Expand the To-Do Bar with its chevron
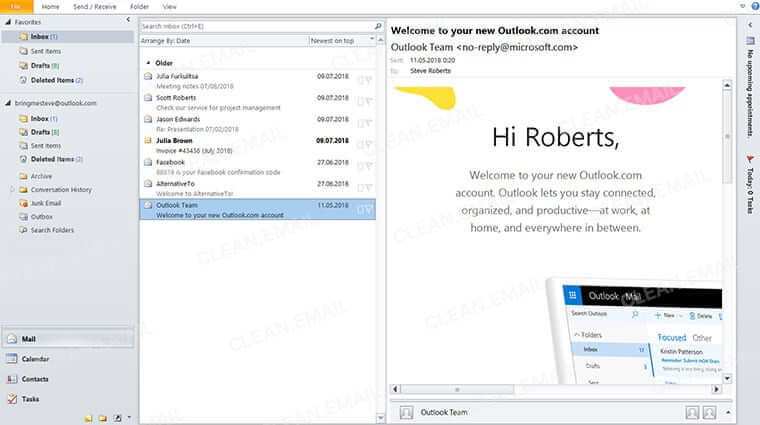 pos(750,25)
